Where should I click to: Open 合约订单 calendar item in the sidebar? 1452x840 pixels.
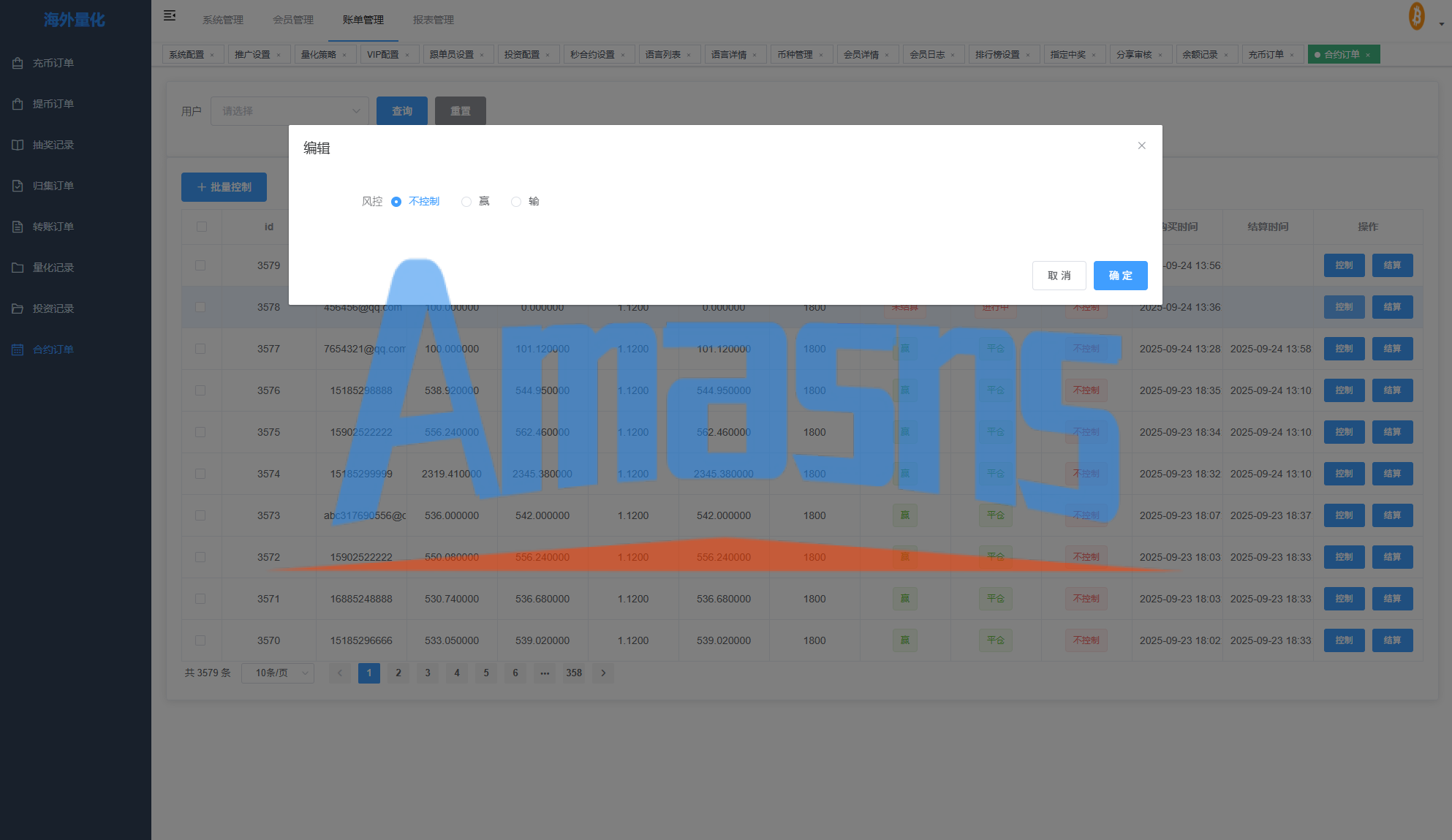coord(53,349)
